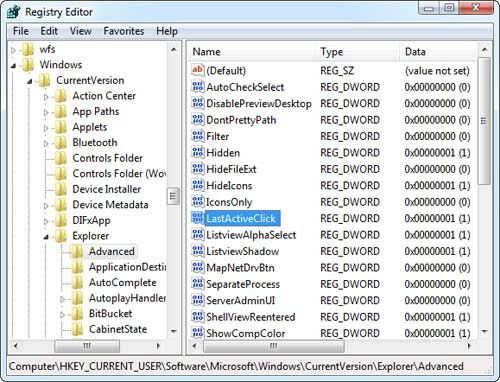Click the HideFileExt DWORD icon
This screenshot has height=382, width=500.
coord(197,169)
